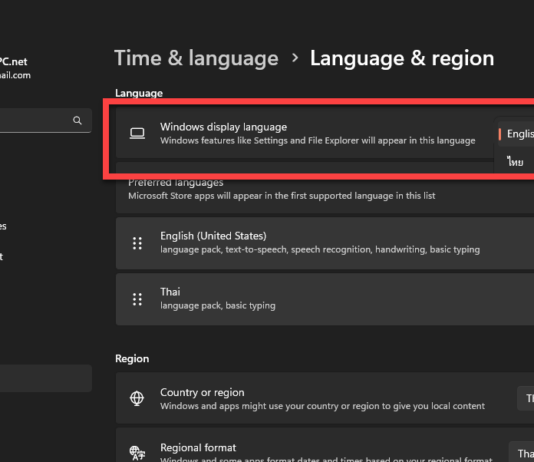Click the Region section heading
This screenshot has height=462, width=534.
point(132,359)
